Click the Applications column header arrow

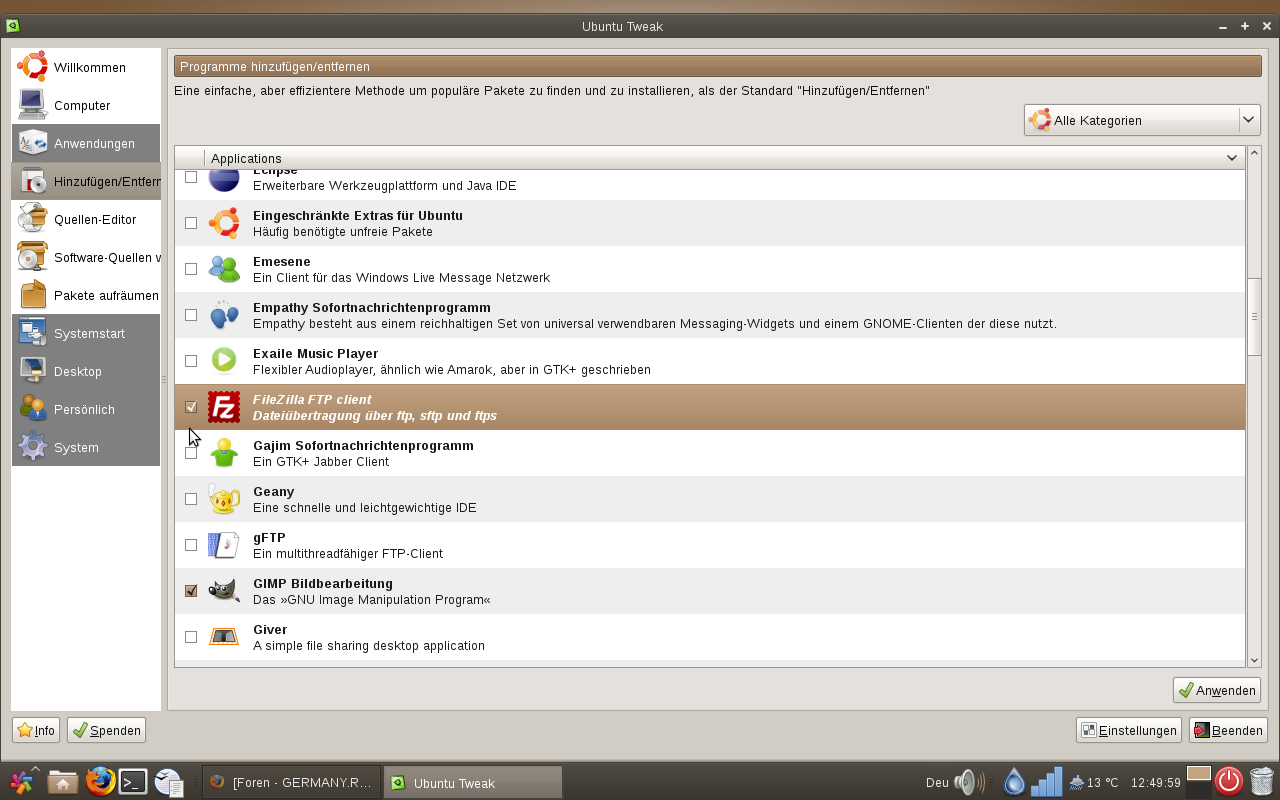pyautogui.click(x=1232, y=158)
